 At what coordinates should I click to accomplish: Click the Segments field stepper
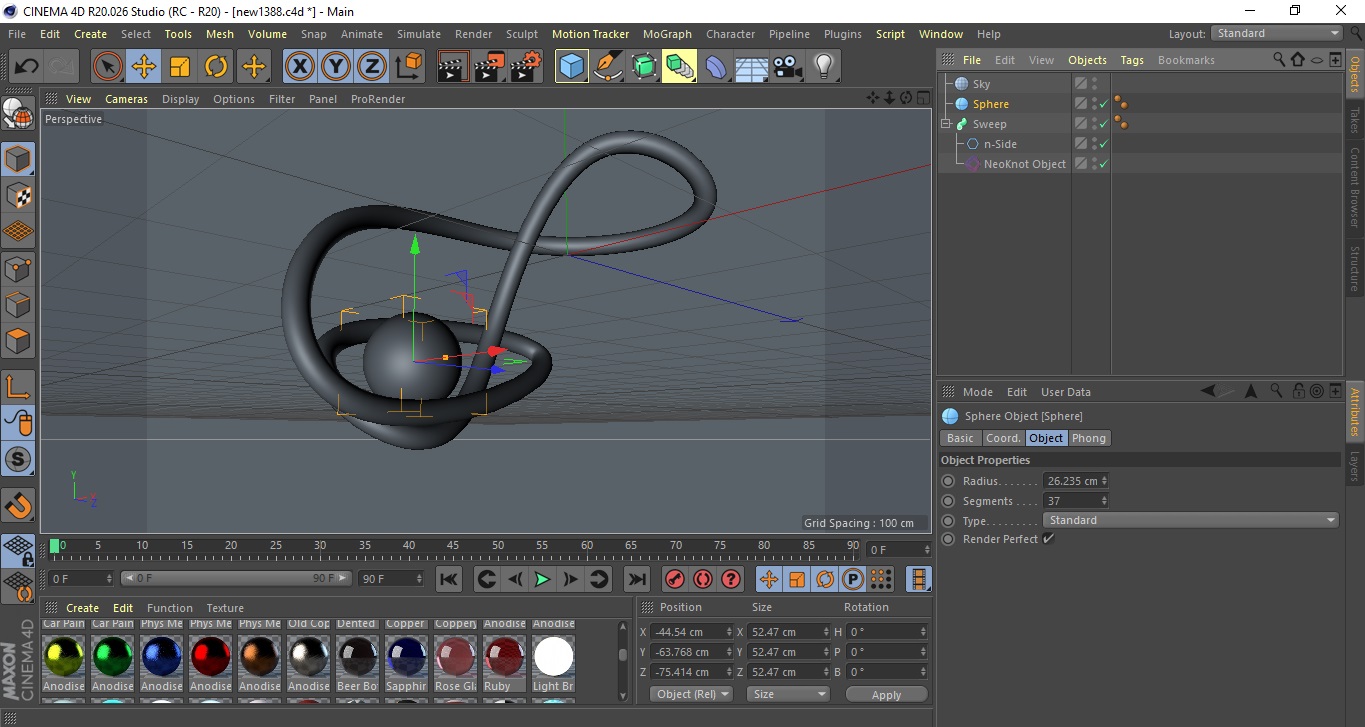pos(1104,501)
